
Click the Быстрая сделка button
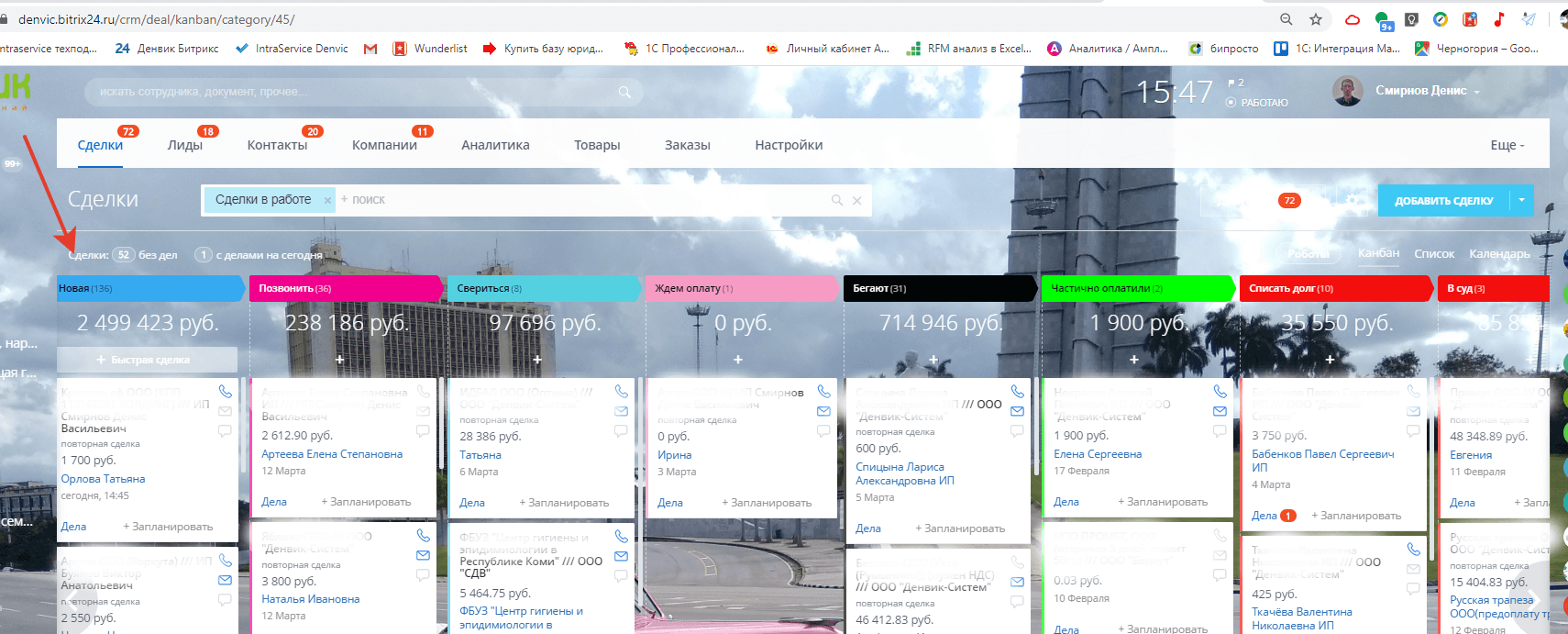click(x=147, y=360)
